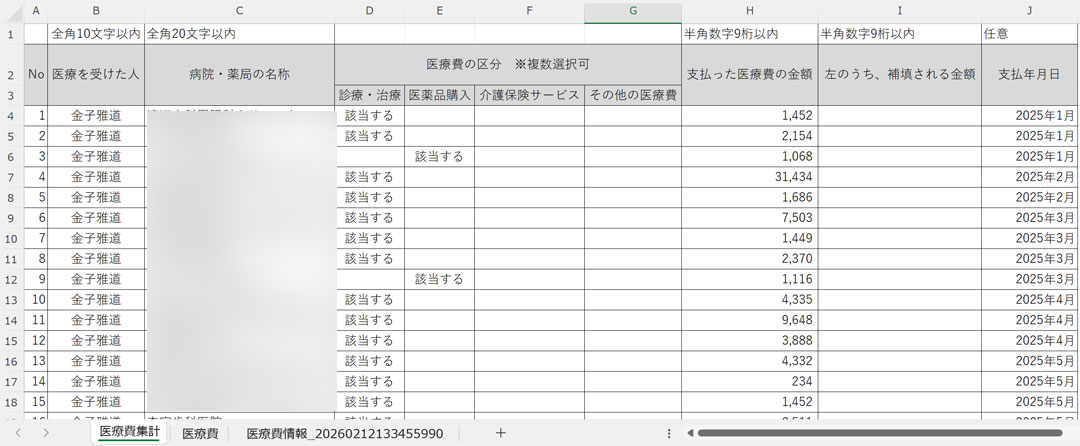This screenshot has height=446, width=1080.
Task: Add a new sheet with plus icon
Action: pos(500,433)
